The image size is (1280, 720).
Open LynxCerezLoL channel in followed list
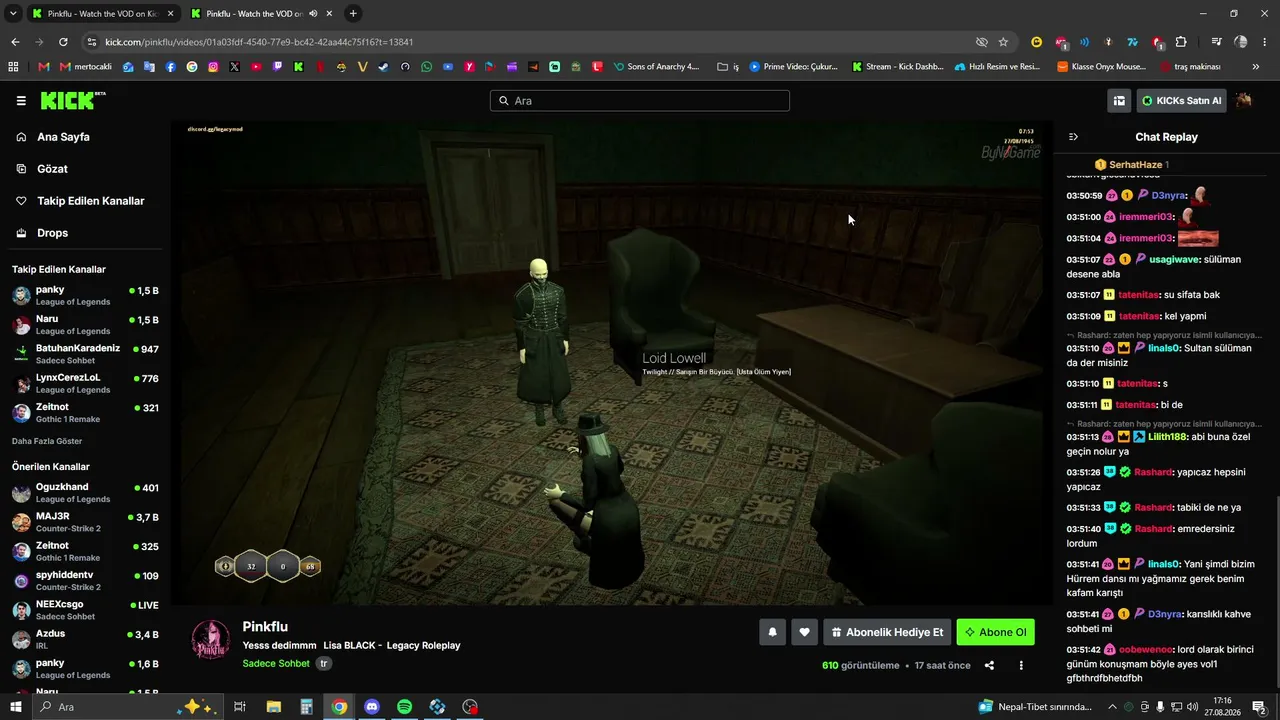point(85,383)
